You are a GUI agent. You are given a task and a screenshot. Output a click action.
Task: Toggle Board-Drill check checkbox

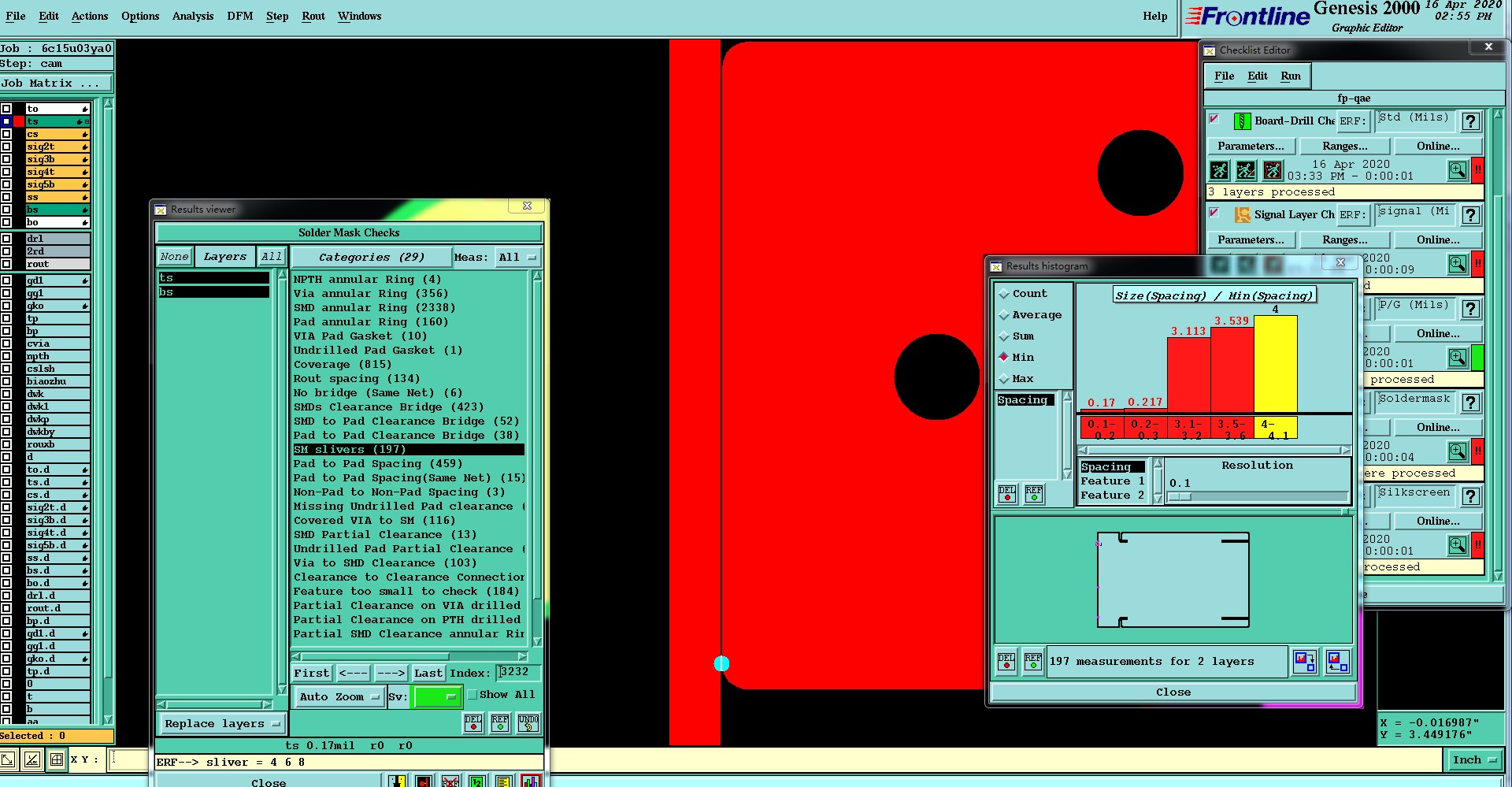click(x=1214, y=120)
